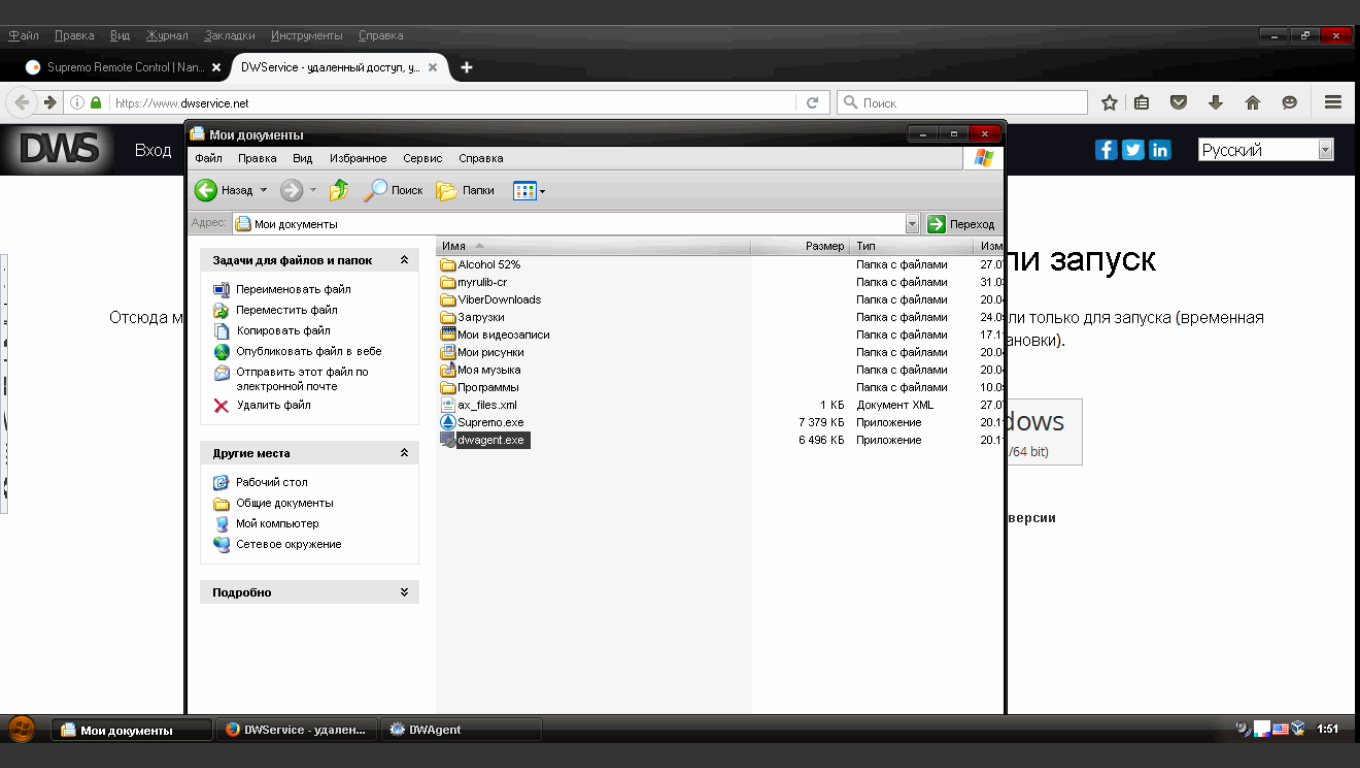Switch to DWService Firefox taskbar item

[298, 730]
